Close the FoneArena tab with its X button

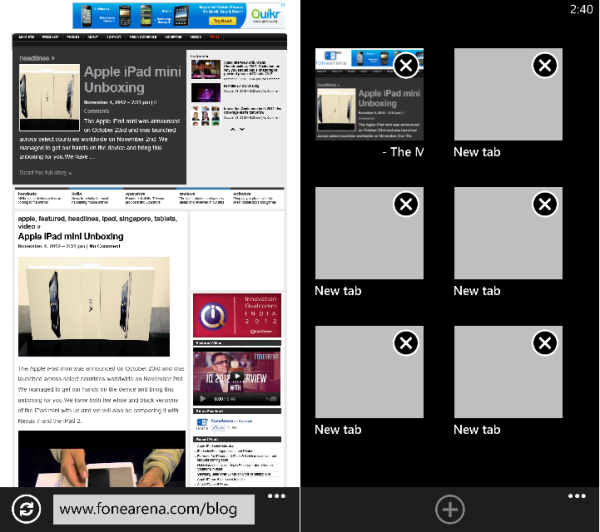click(x=406, y=65)
